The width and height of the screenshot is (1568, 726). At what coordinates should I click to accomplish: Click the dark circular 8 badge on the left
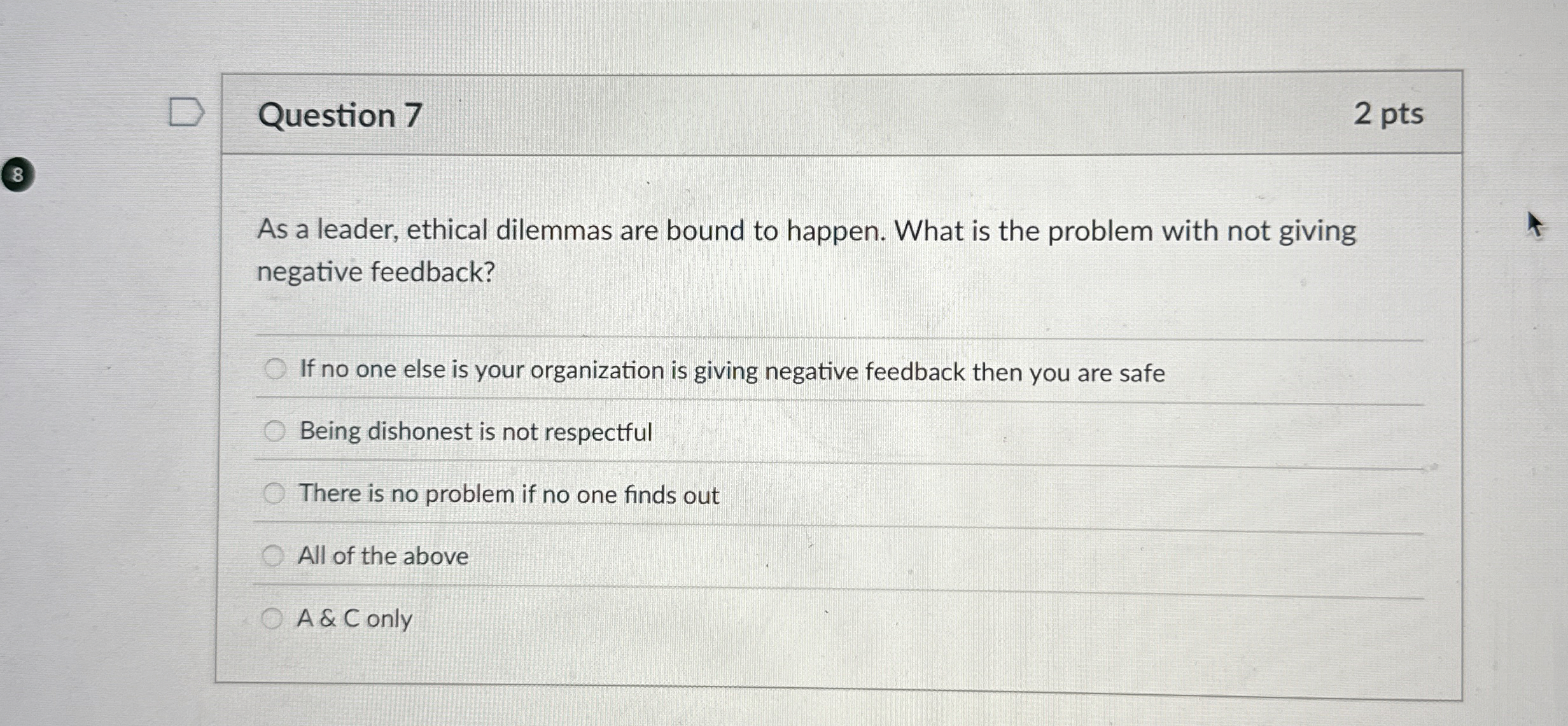(17, 173)
